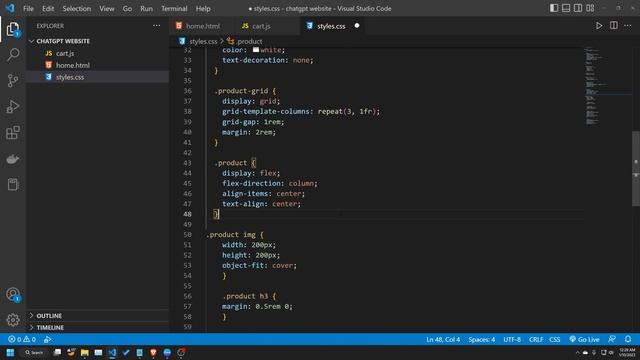Click the Run play button in editor toolbar

(599, 26)
